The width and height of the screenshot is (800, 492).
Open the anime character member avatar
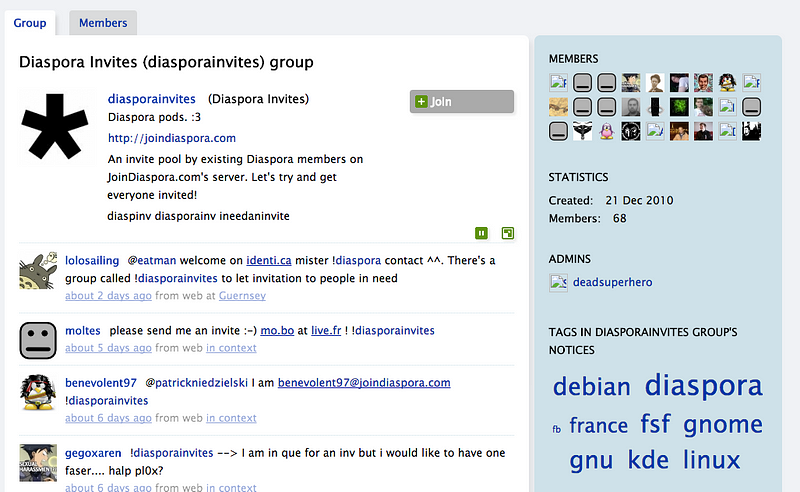click(631, 83)
